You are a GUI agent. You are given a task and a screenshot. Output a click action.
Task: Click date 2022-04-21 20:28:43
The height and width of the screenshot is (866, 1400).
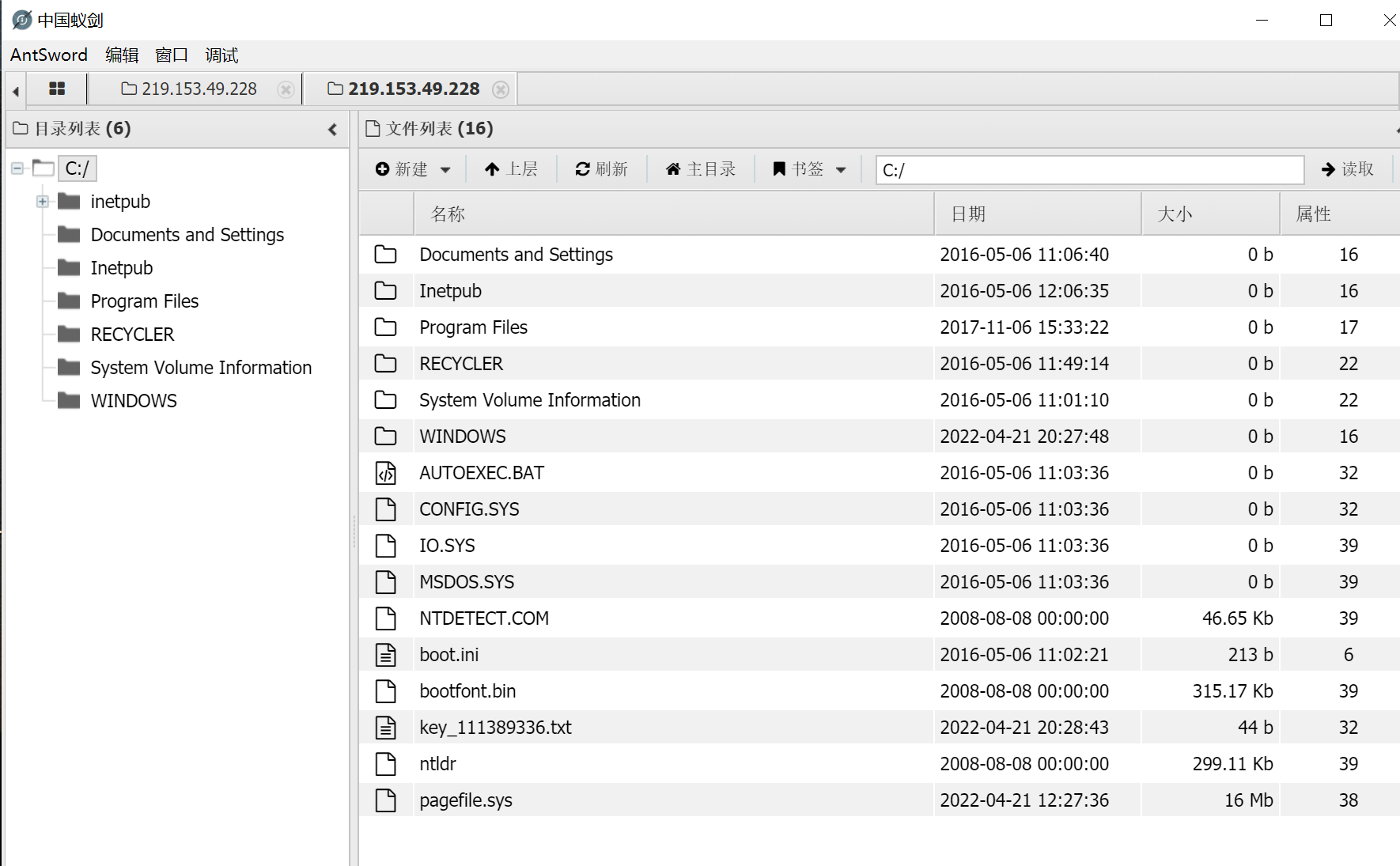click(x=1024, y=728)
